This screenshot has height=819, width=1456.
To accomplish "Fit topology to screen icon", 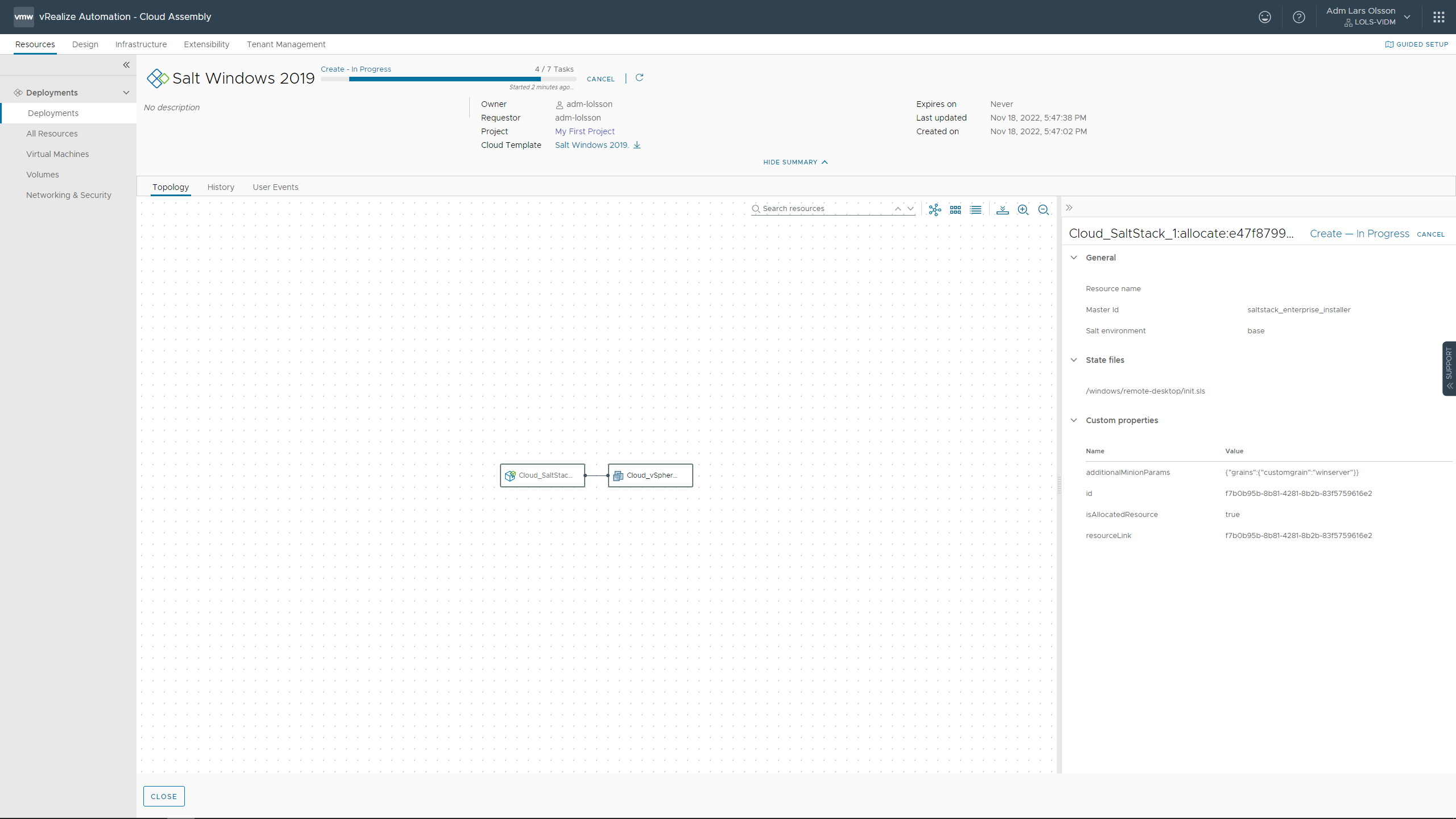I will [x=1003, y=209].
